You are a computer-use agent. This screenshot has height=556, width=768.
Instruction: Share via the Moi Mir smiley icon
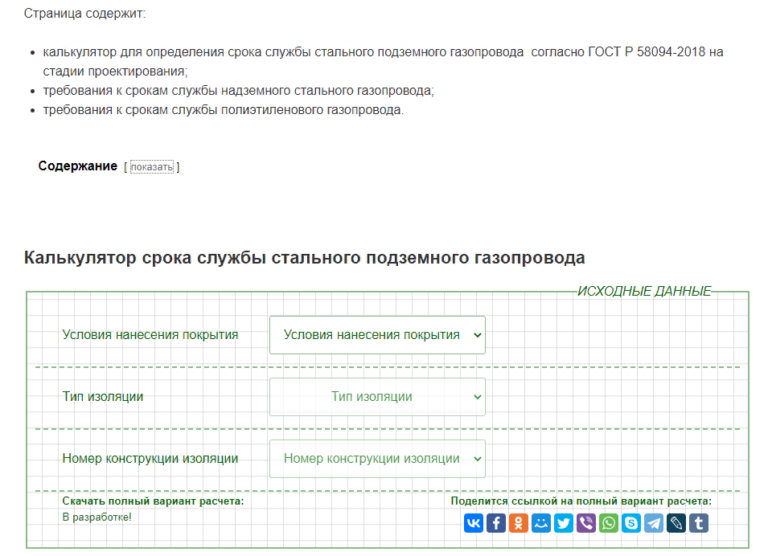pos(541,523)
